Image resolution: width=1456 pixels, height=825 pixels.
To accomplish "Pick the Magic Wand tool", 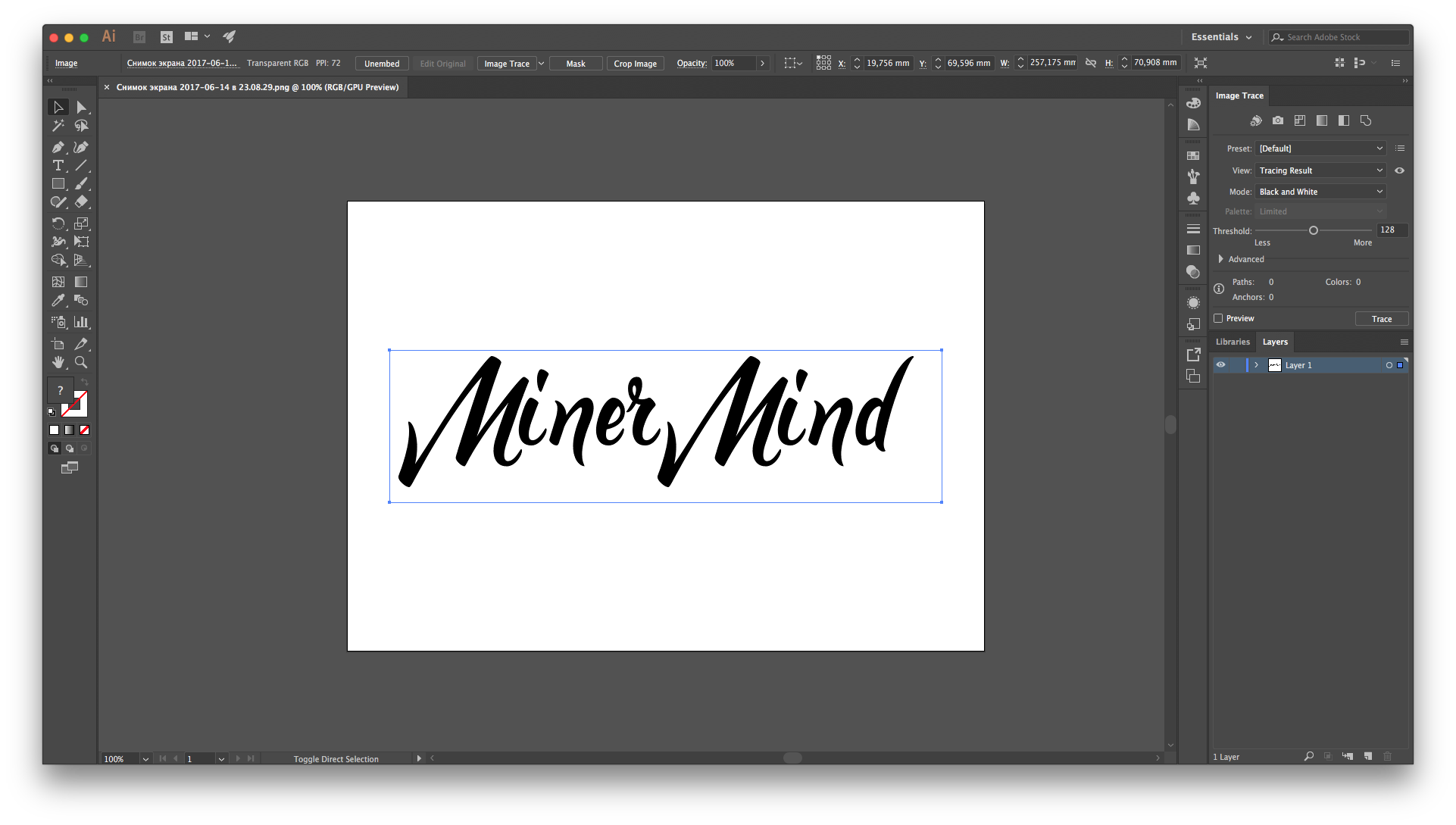I will [58, 126].
